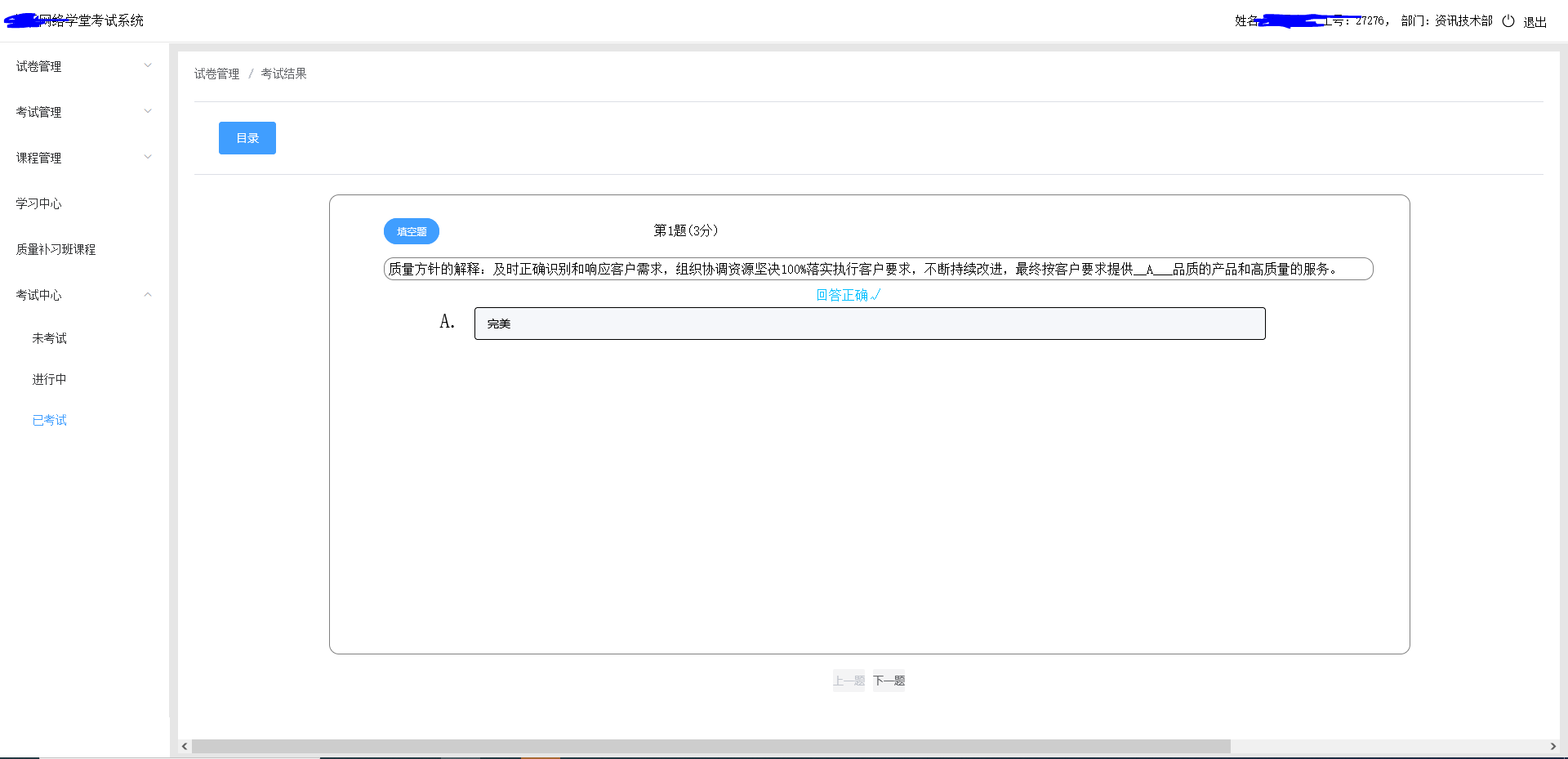Click the 回答正确 result text
The height and width of the screenshot is (759, 1568).
tap(849, 295)
